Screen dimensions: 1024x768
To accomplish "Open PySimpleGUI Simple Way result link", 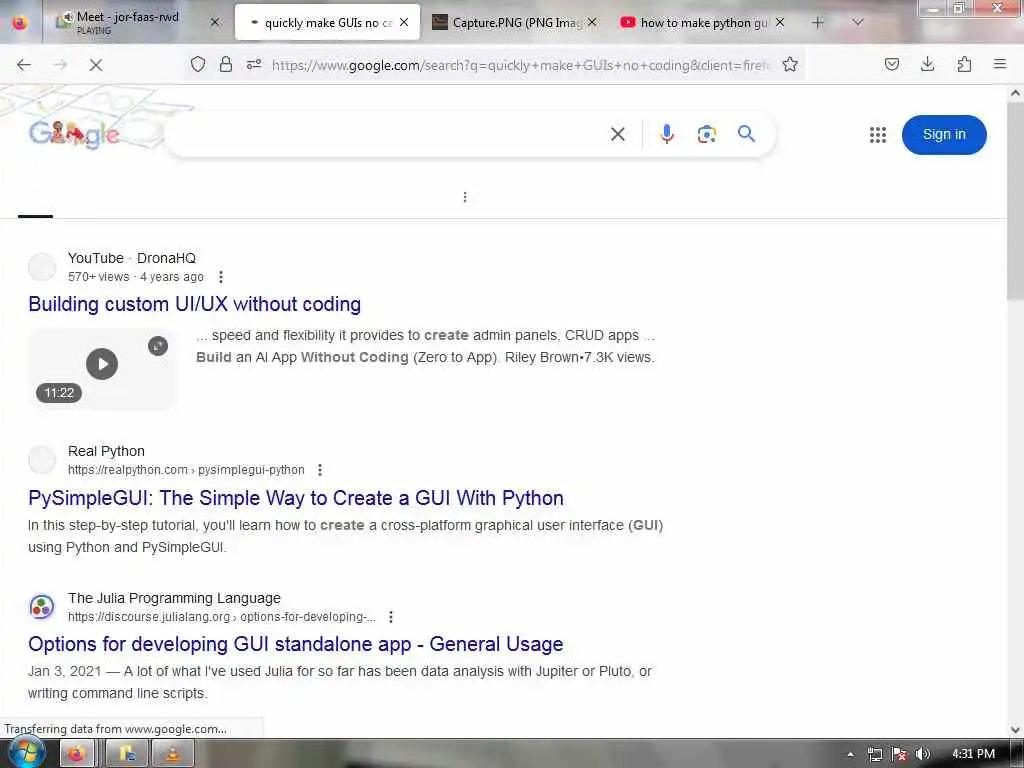I will (x=296, y=498).
